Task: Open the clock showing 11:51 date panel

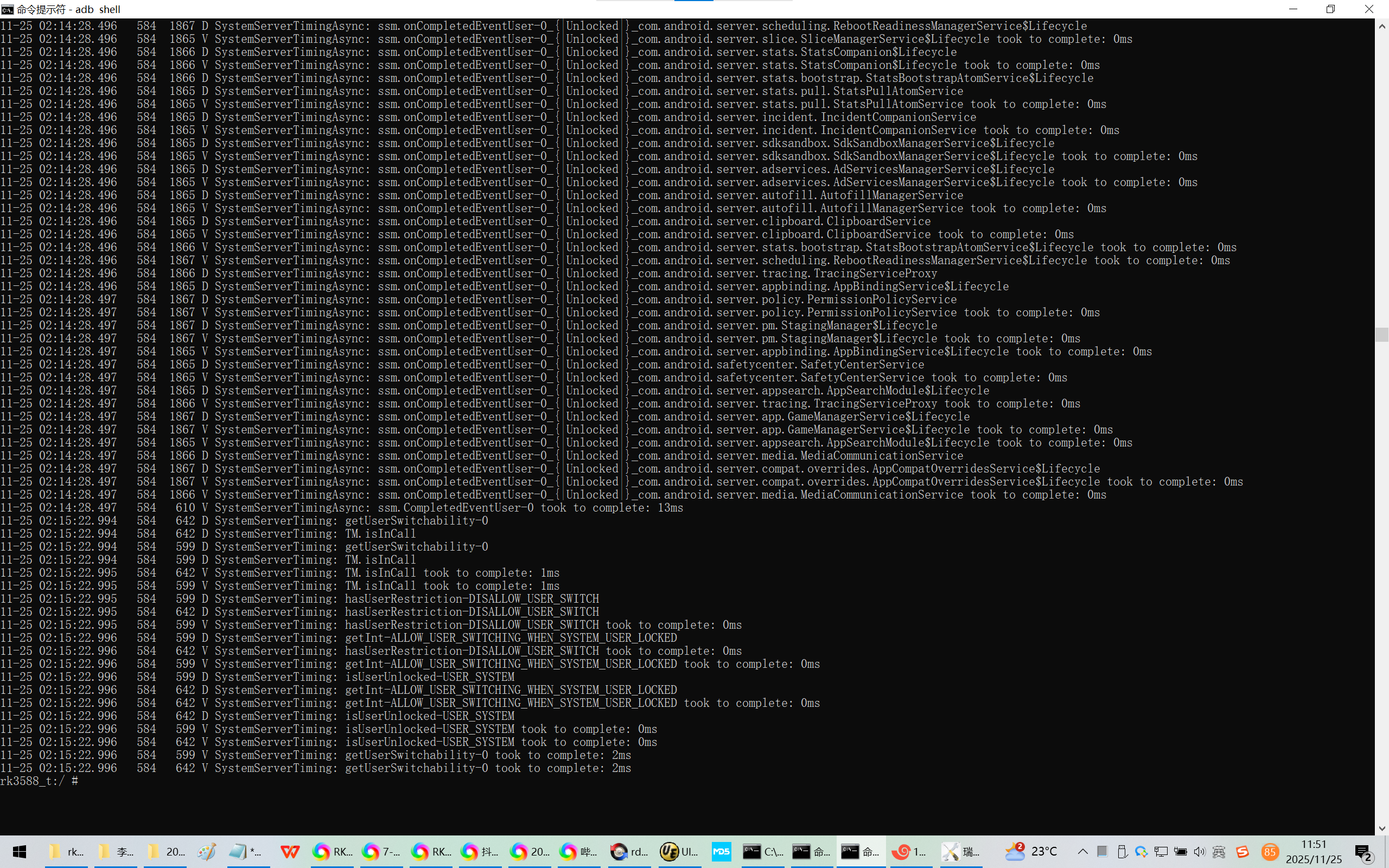Action: [x=1313, y=851]
